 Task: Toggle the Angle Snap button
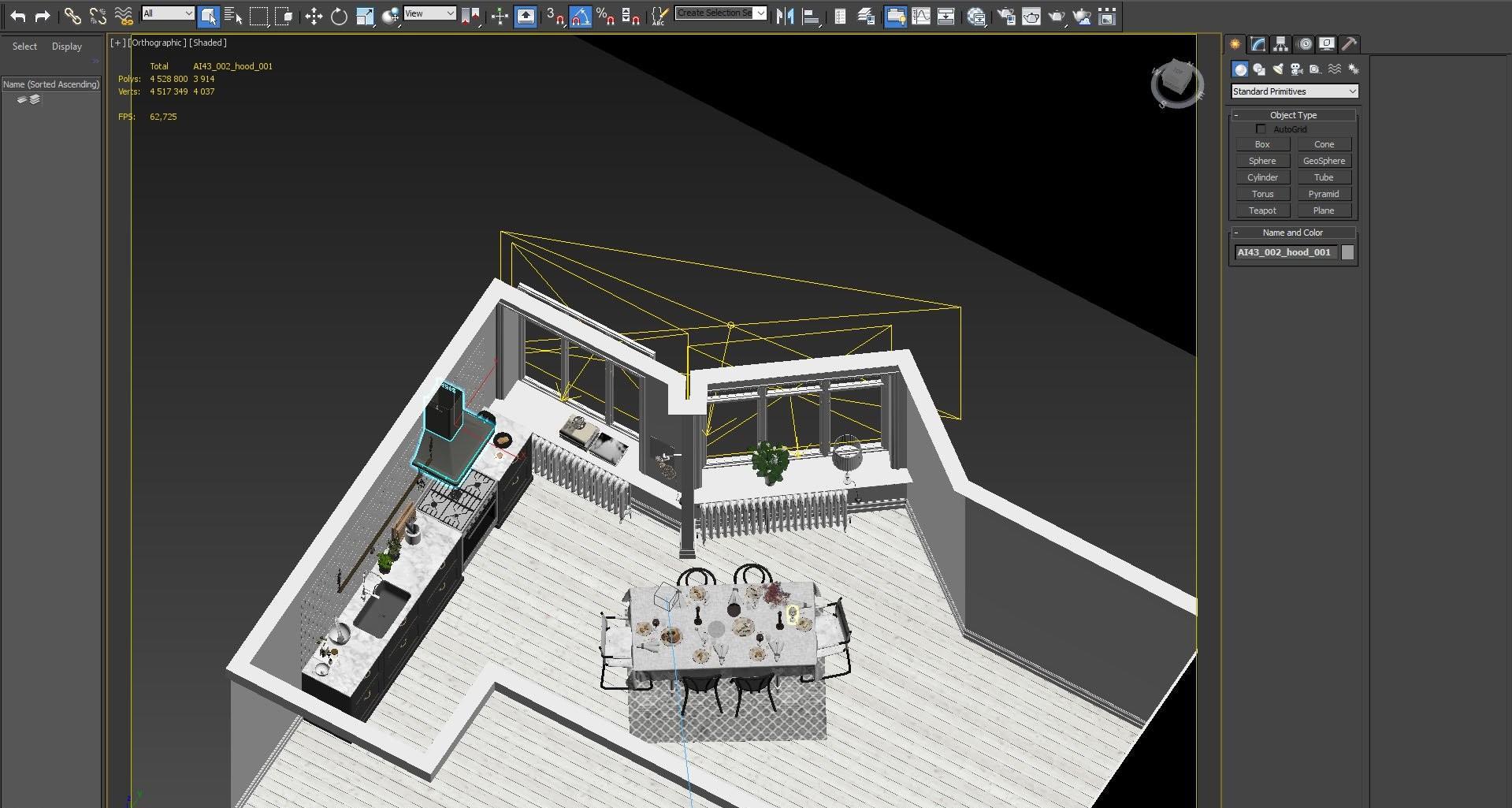point(580,16)
